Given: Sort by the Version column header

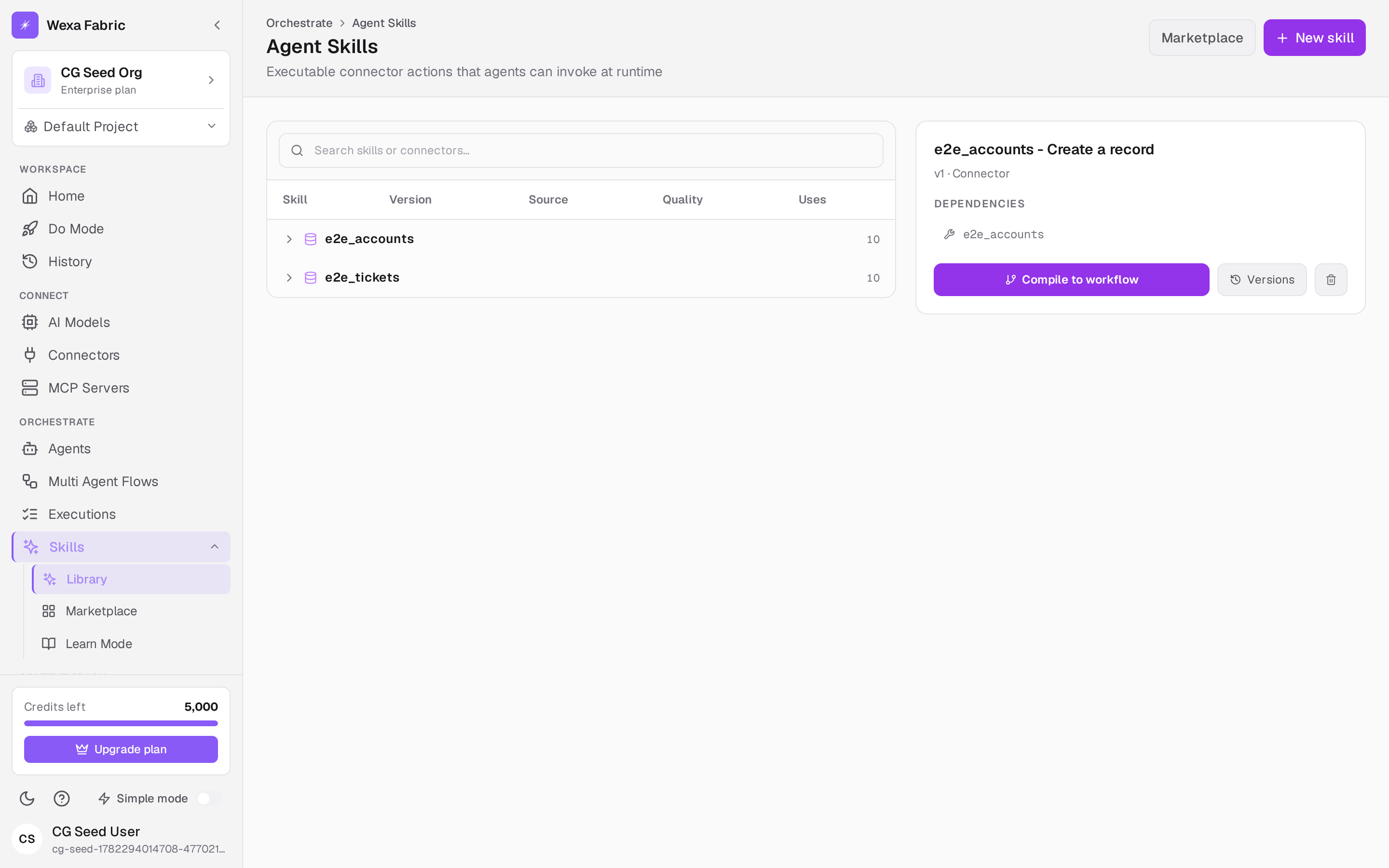Looking at the screenshot, I should point(410,200).
